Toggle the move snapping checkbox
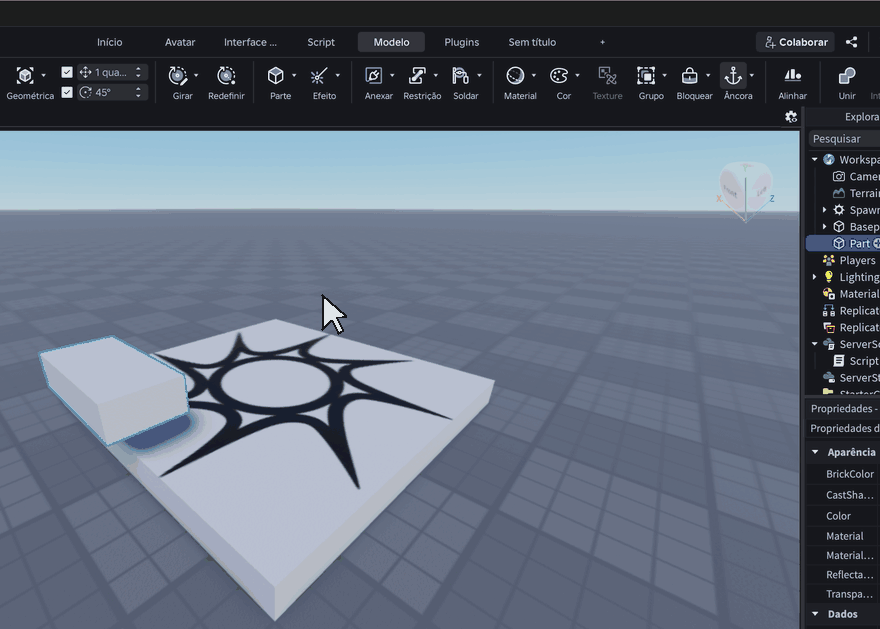 coord(67,72)
